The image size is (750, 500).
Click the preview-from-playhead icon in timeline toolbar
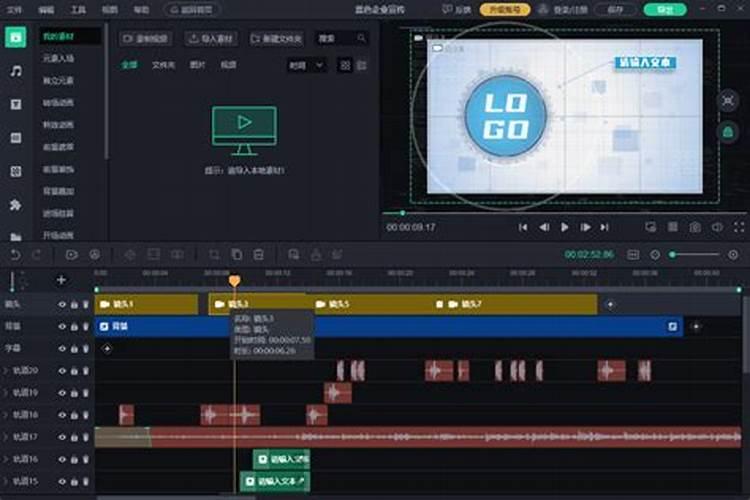(72, 255)
